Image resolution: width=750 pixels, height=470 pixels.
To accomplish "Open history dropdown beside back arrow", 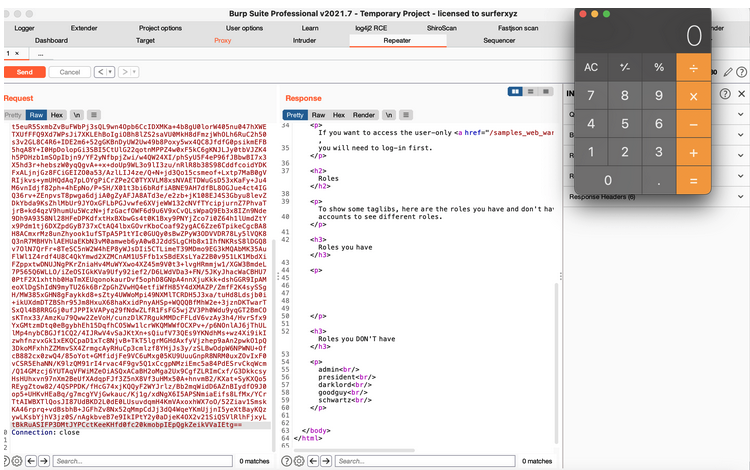I will tap(110, 72).
